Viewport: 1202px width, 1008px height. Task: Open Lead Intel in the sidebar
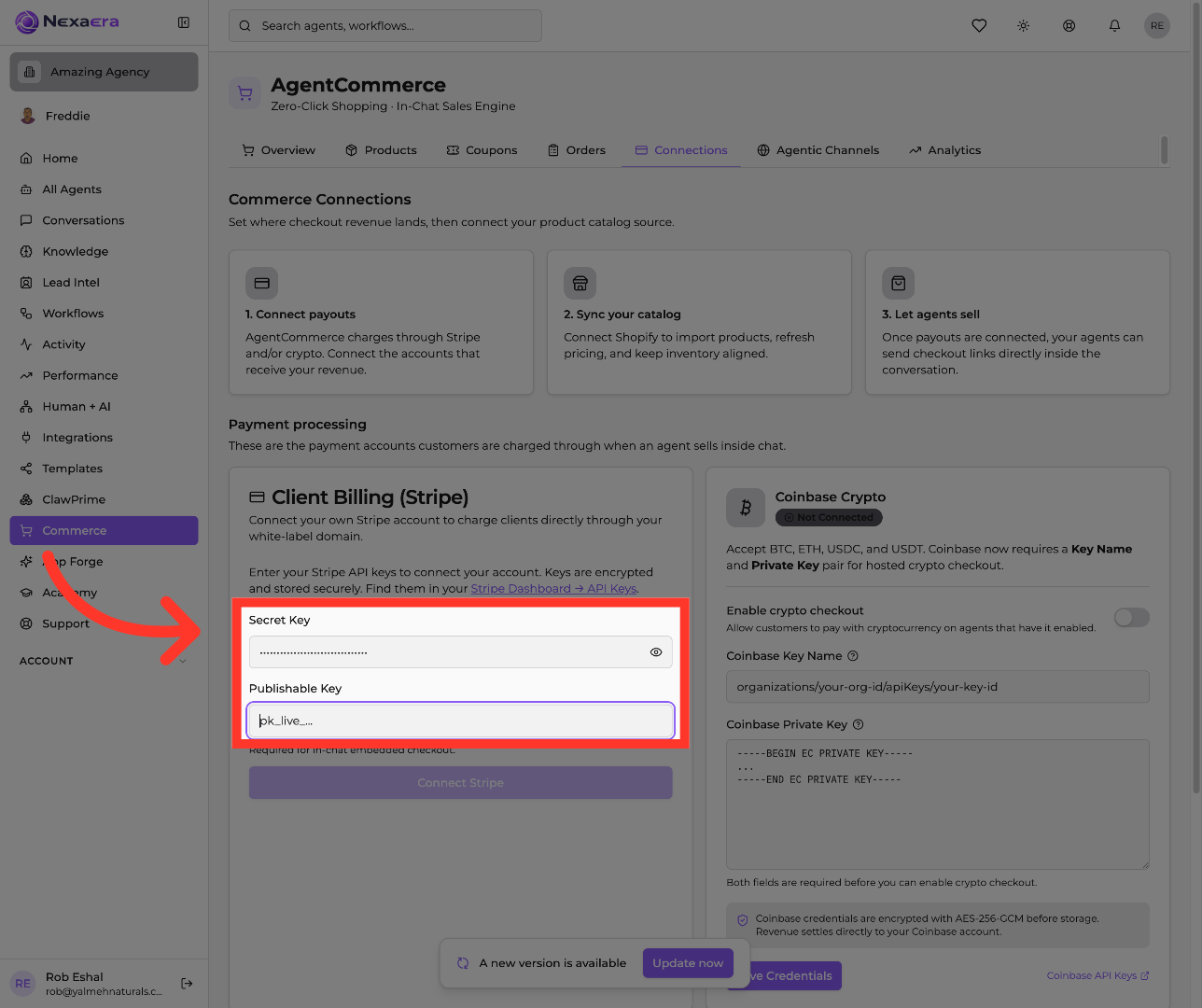[104, 283]
